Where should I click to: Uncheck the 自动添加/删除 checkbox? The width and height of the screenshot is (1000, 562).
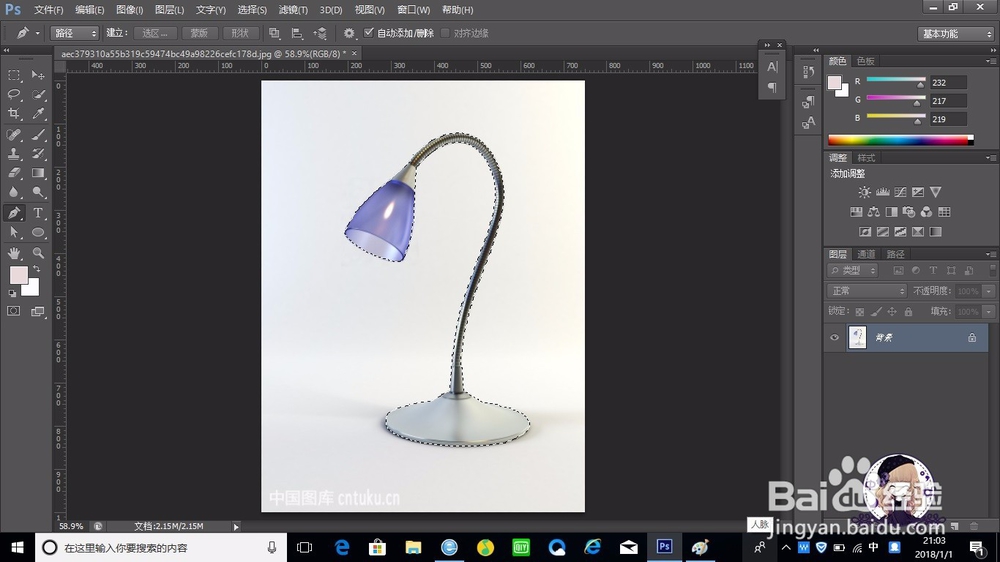point(369,33)
